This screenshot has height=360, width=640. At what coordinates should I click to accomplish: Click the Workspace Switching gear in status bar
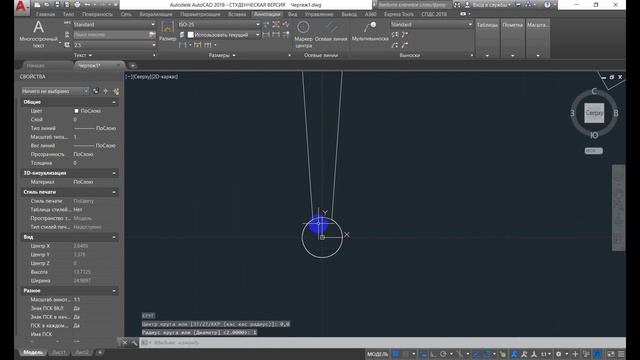[558, 354]
